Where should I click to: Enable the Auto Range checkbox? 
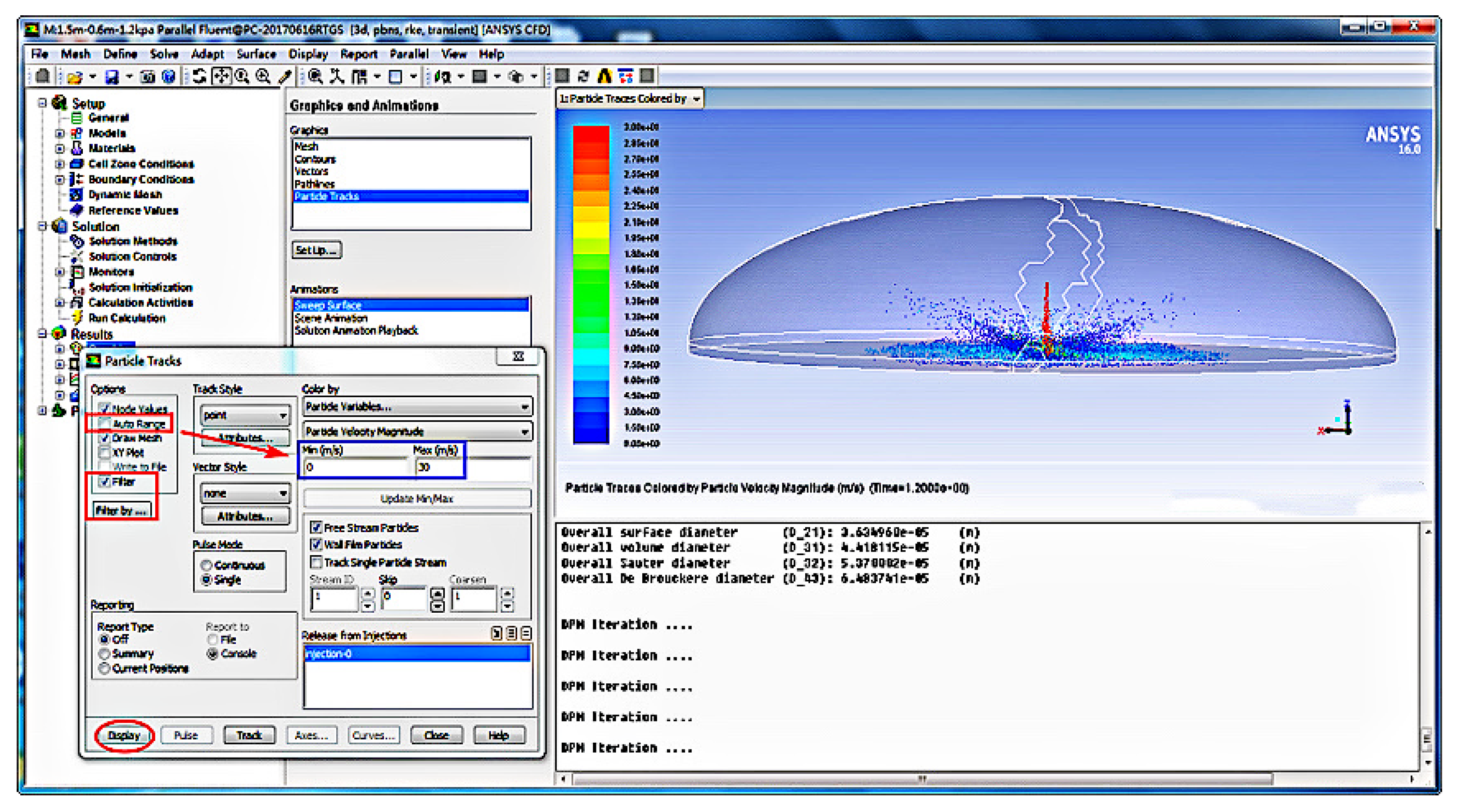pos(104,423)
